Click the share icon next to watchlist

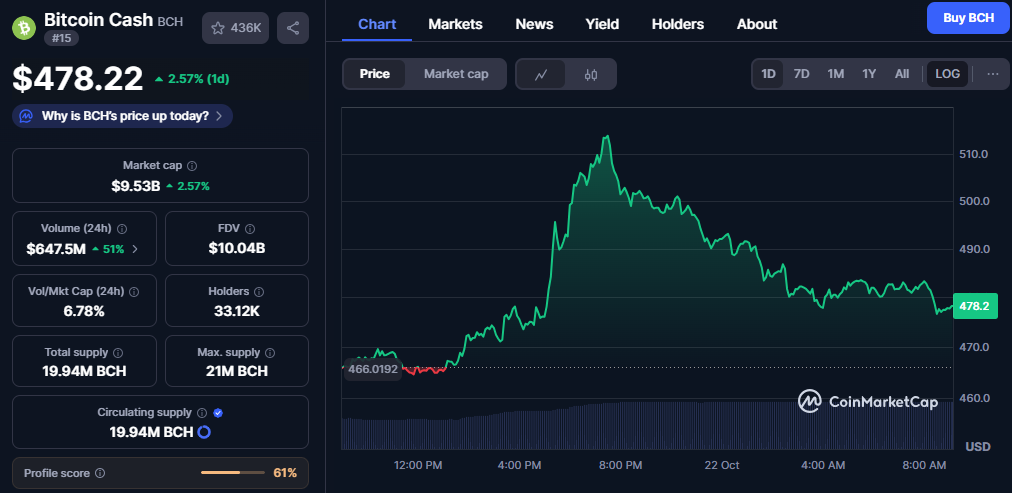click(x=292, y=28)
